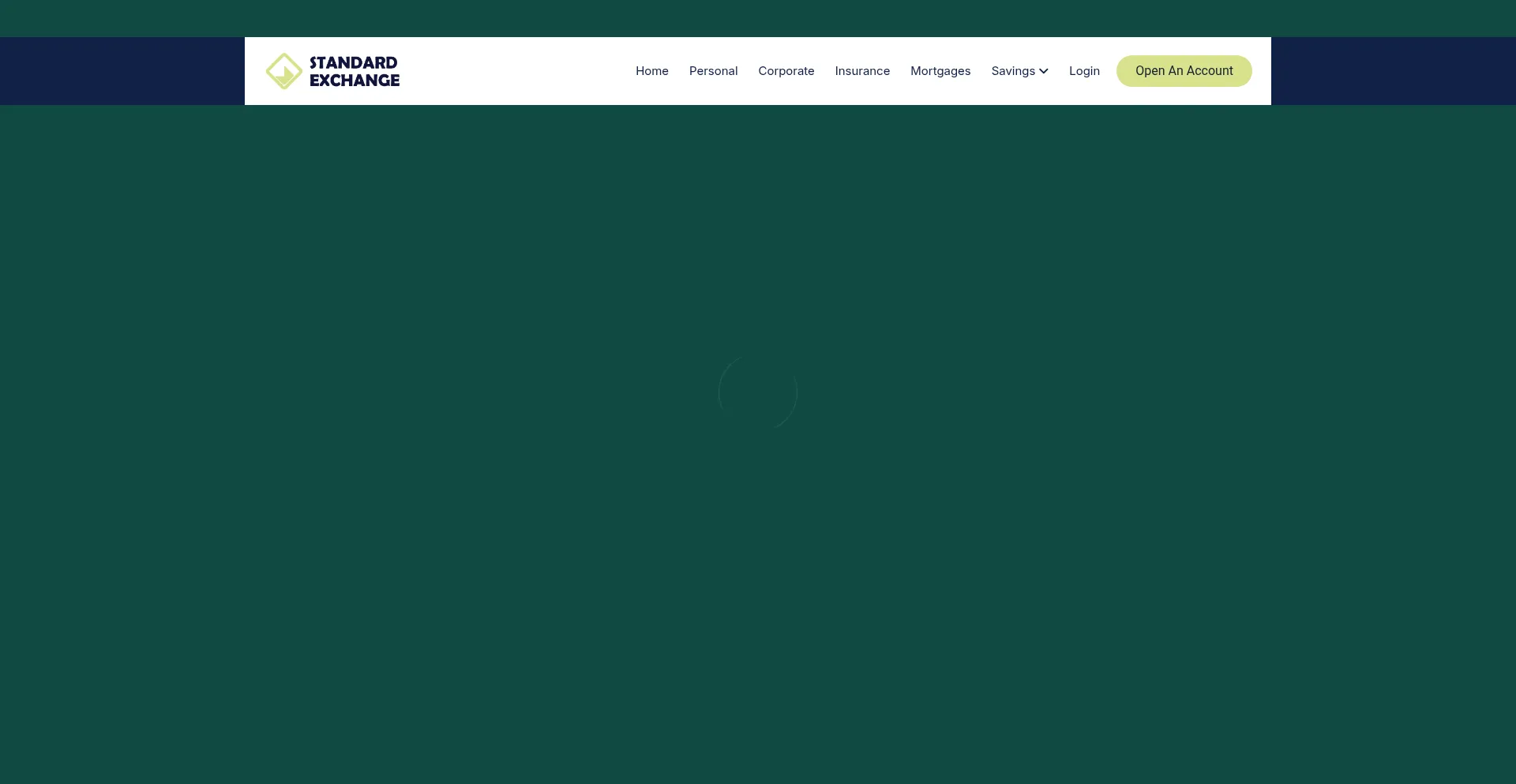The image size is (1516, 784).
Task: Click the word STANDARD in the logo
Action: pos(353,62)
